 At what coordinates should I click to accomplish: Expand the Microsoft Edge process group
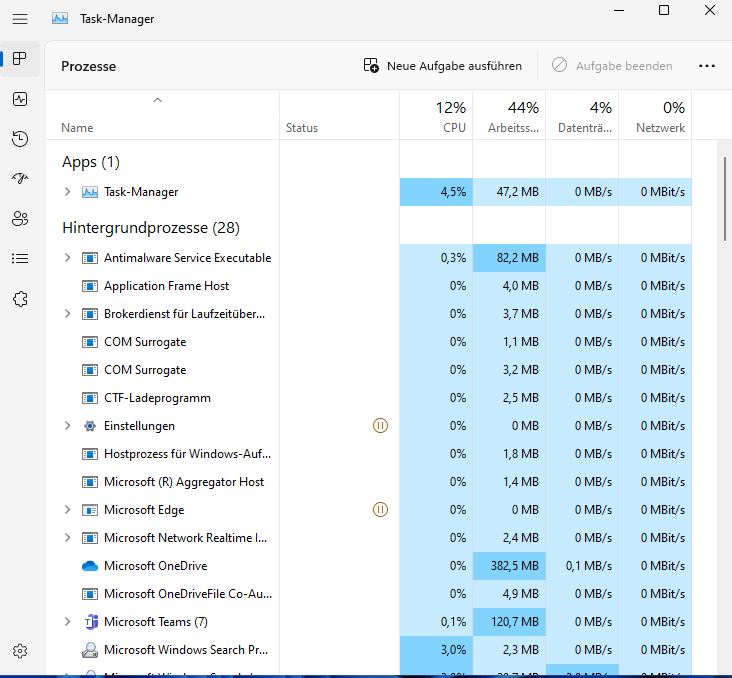tap(68, 510)
